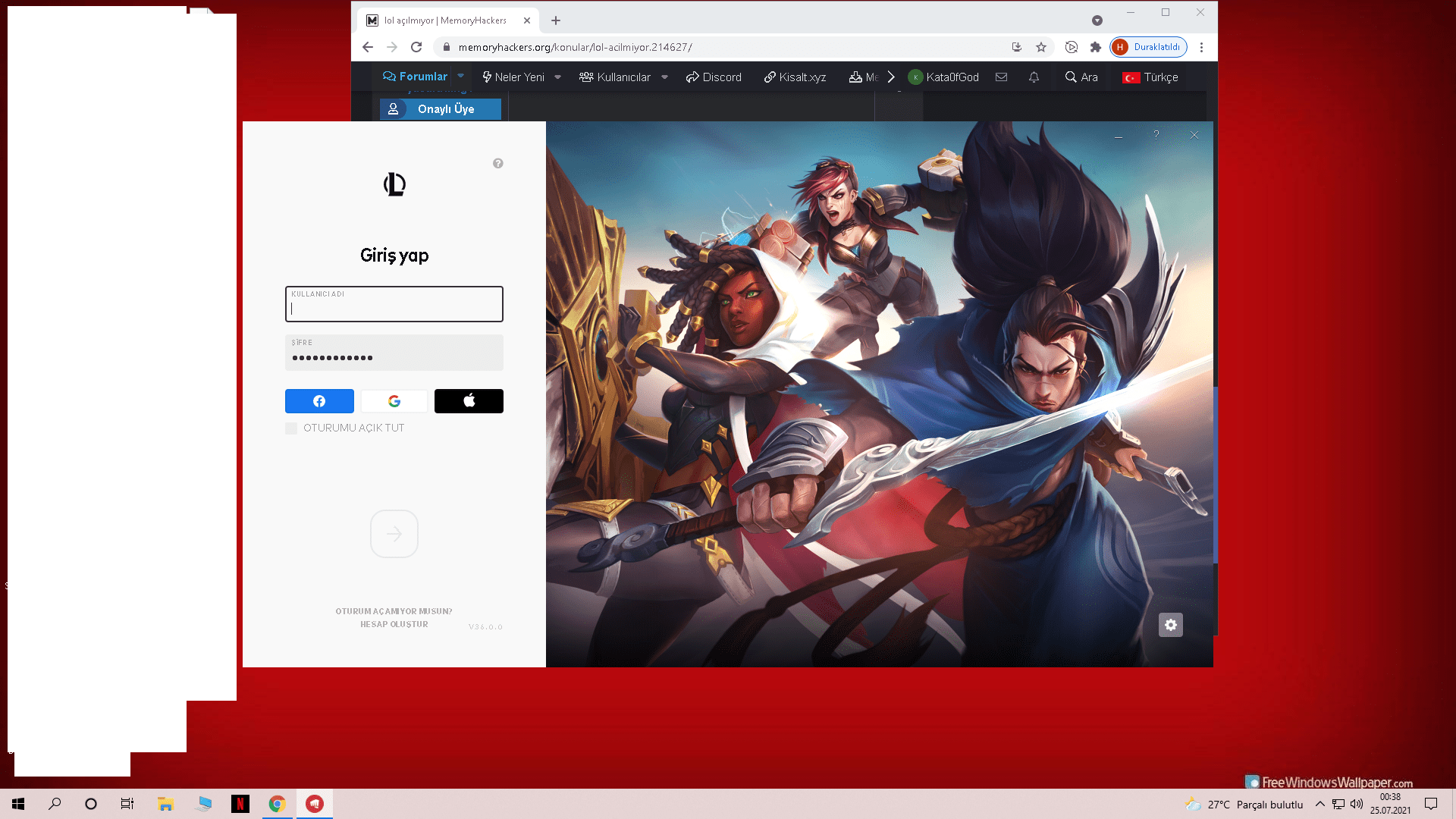Open forum inbox envelope icon
This screenshot has height=819, width=1456.
(x=1001, y=77)
